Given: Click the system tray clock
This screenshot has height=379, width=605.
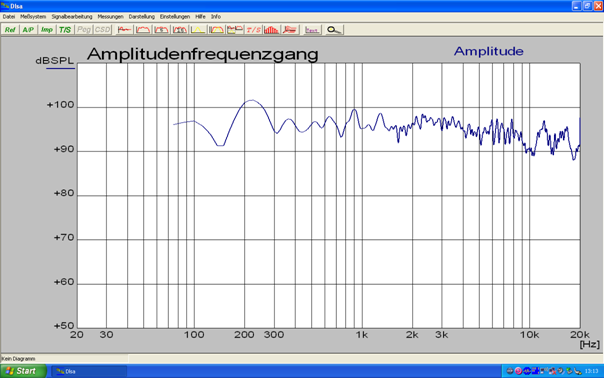Looking at the screenshot, I should click(x=591, y=371).
